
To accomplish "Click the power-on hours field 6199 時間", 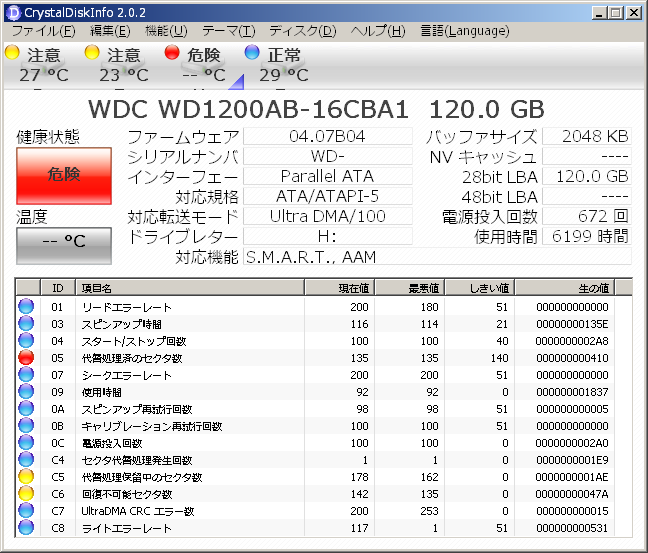I will (x=587, y=236).
